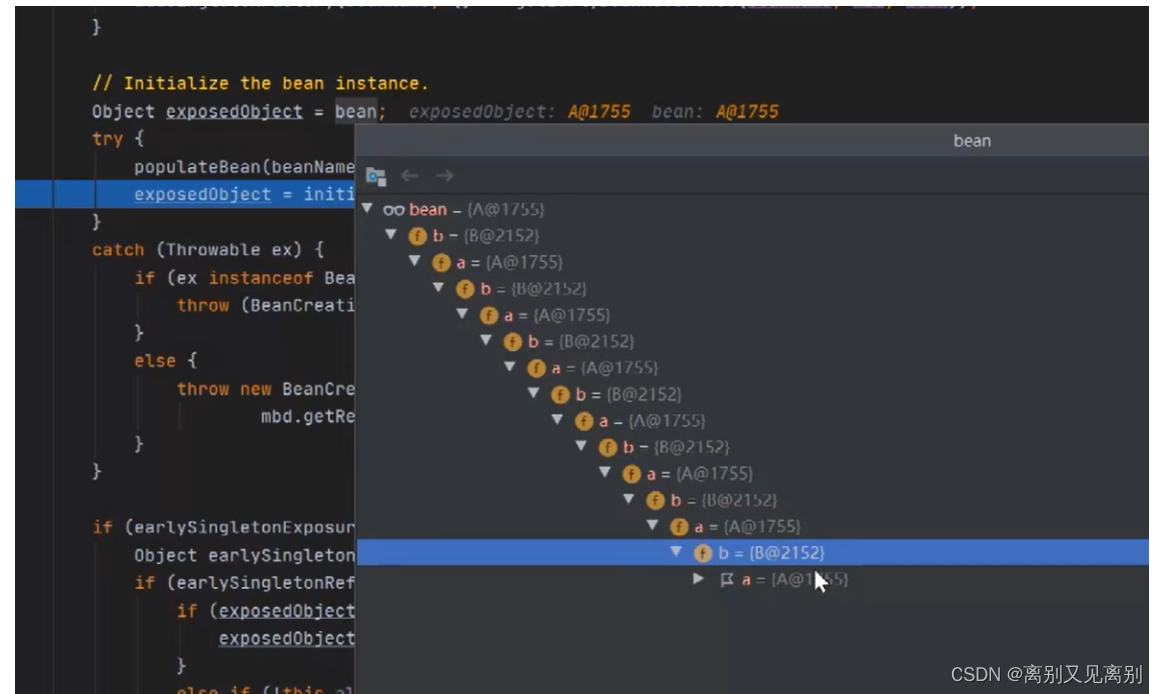Click the mbd.getRe code fragment
The height and width of the screenshot is (694, 1158).
(x=307, y=416)
